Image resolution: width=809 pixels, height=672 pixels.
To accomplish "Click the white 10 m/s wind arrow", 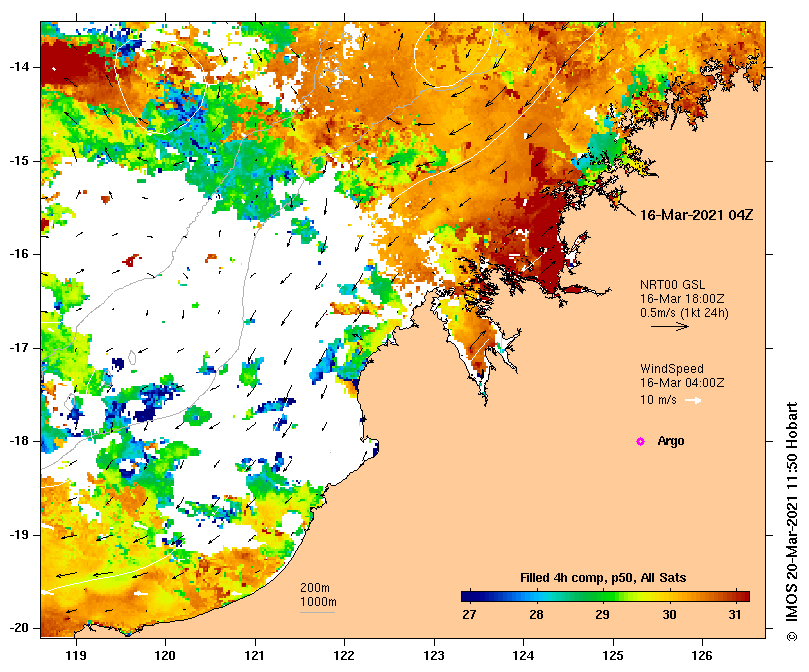I will (x=693, y=400).
